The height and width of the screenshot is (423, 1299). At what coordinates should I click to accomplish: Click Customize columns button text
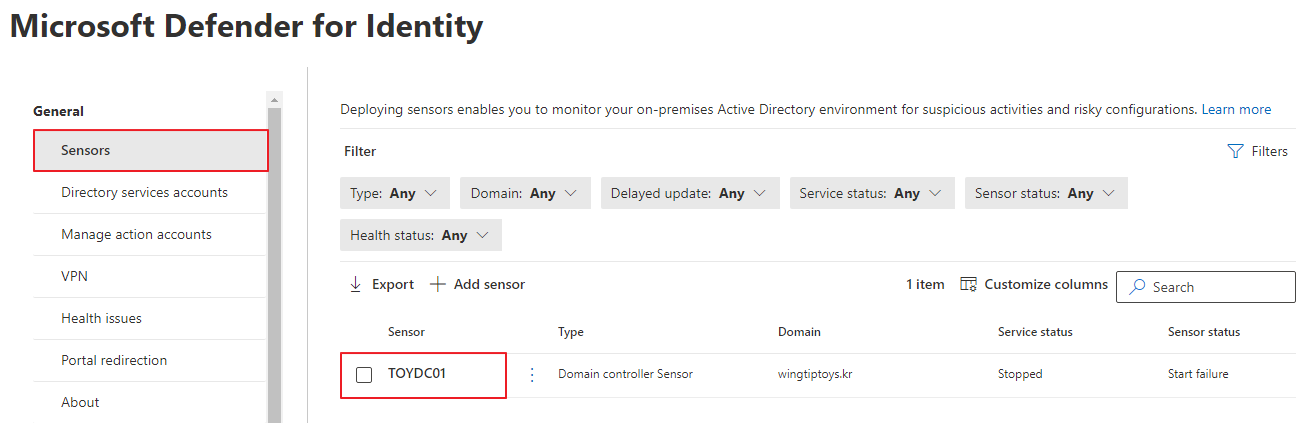point(1046,284)
